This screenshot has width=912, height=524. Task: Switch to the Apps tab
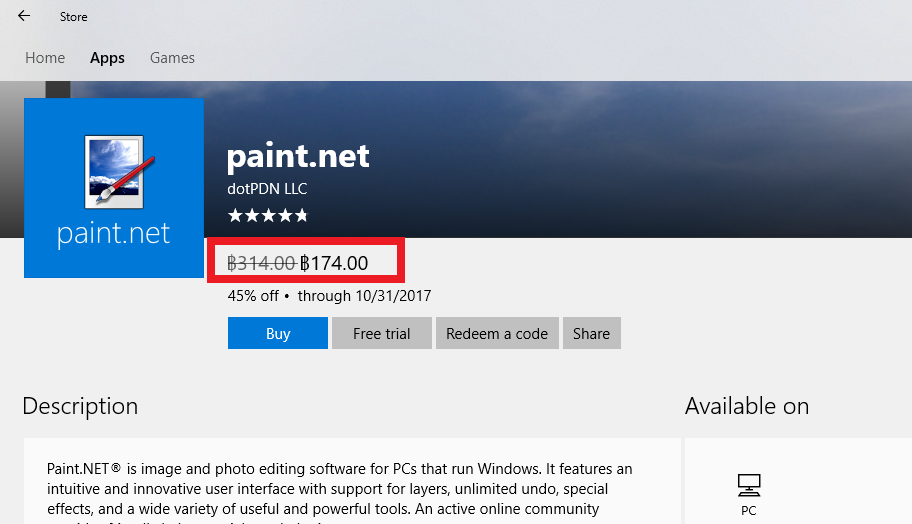point(107,58)
